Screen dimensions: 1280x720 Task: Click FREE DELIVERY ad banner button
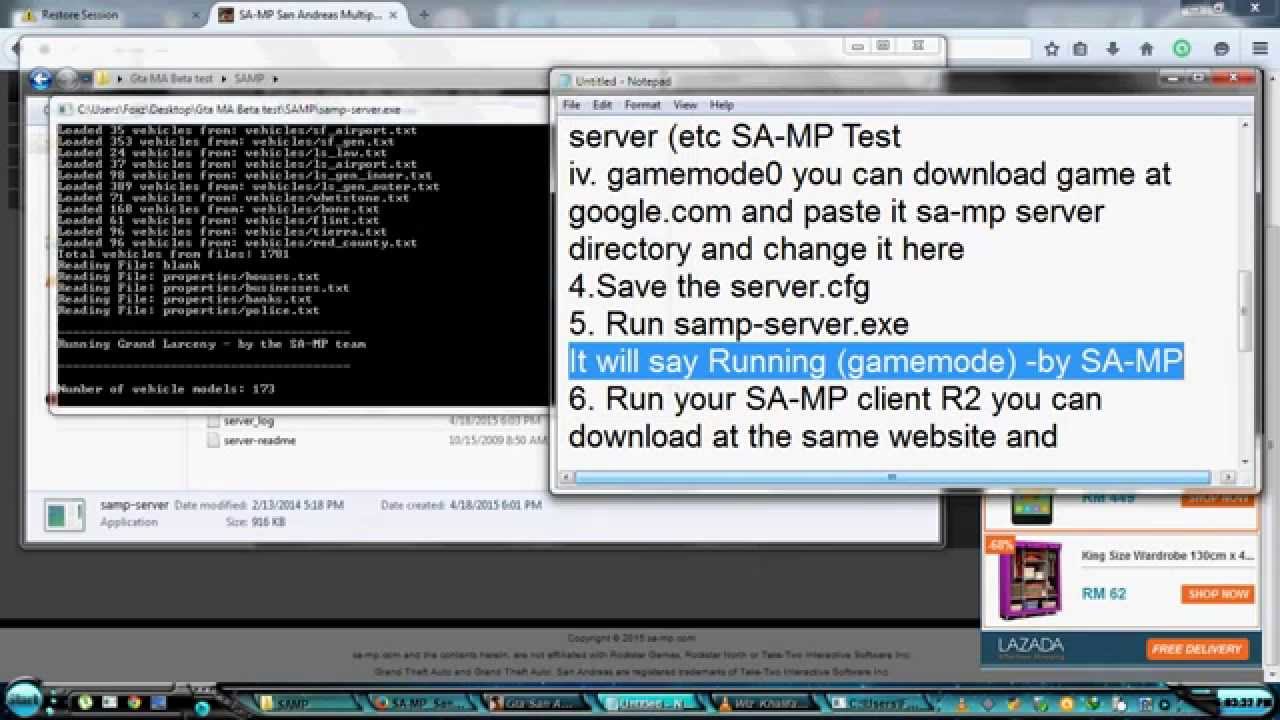click(x=1196, y=649)
